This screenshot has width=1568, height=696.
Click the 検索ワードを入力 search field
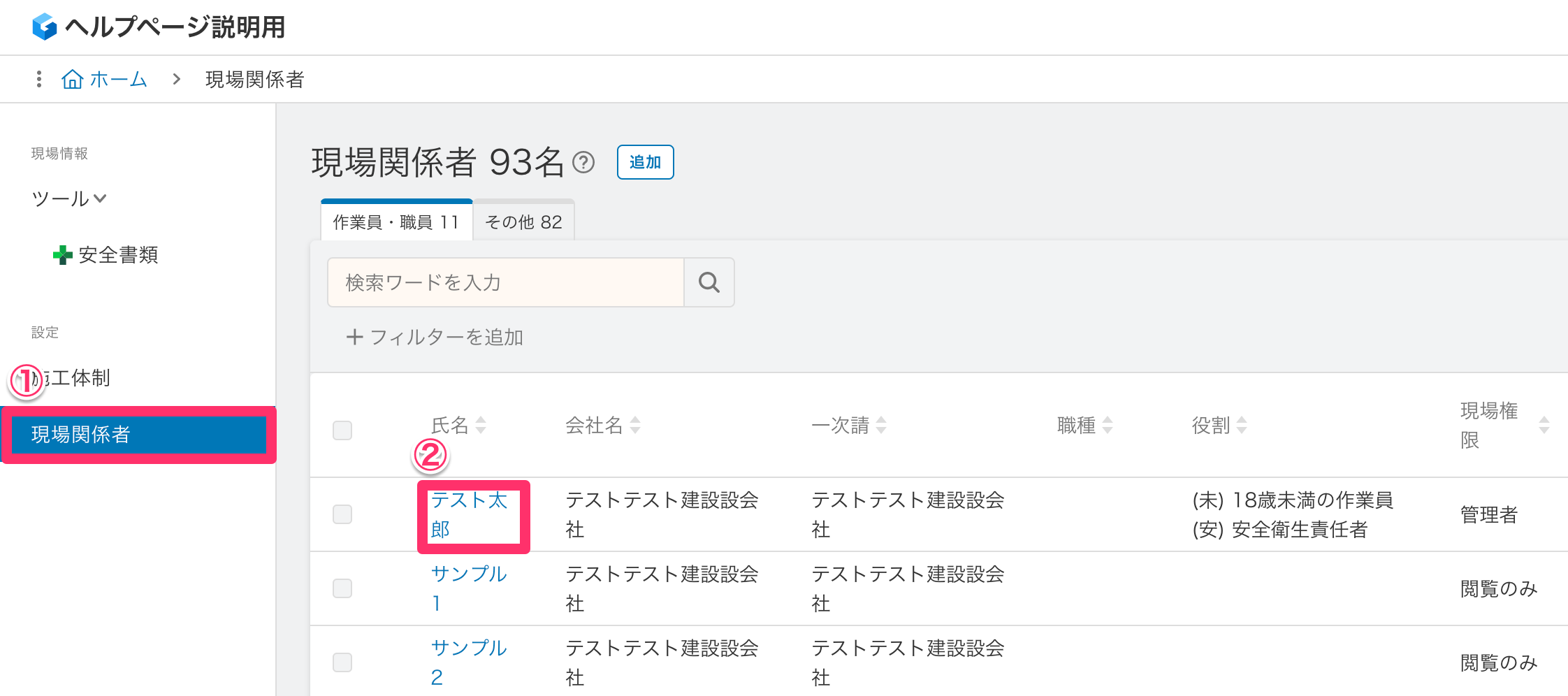point(506,282)
